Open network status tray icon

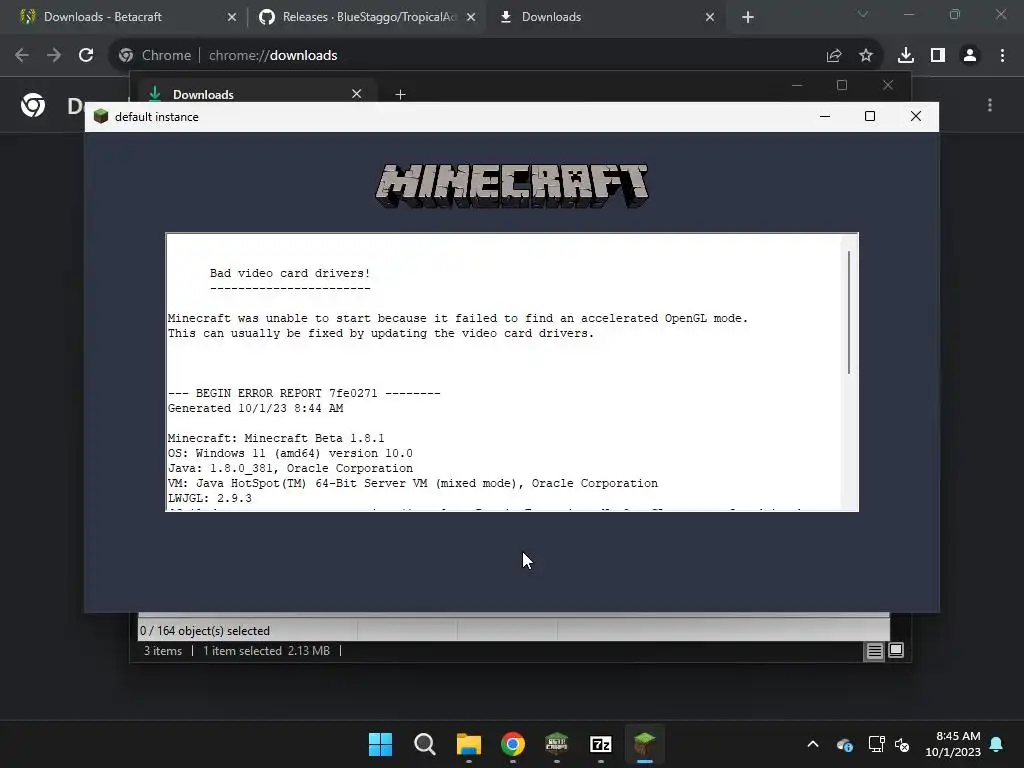[x=876, y=744]
